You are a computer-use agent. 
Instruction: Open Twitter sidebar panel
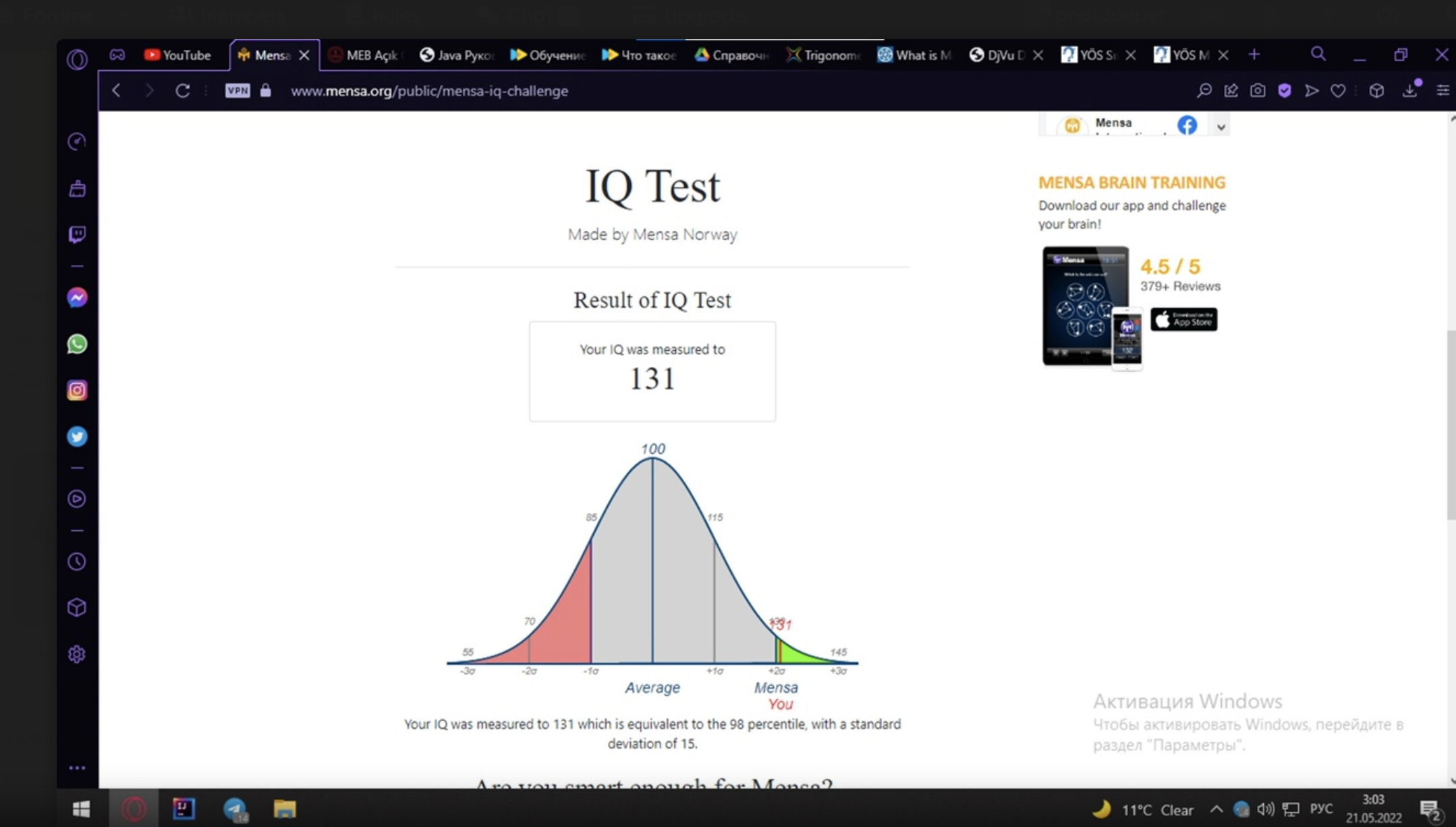tap(77, 436)
